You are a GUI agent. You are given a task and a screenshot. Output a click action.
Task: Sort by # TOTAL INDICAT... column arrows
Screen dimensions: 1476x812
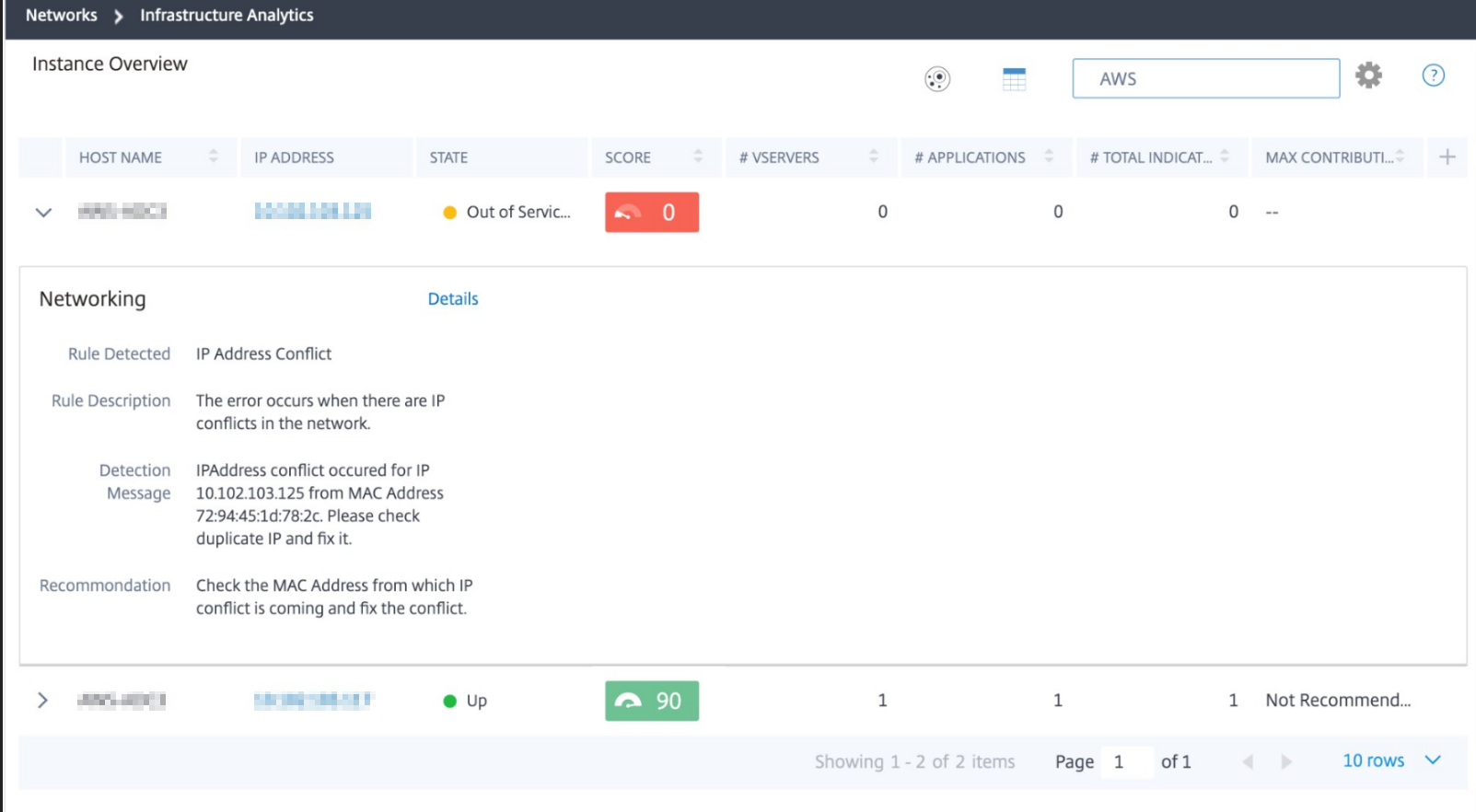(x=1225, y=157)
